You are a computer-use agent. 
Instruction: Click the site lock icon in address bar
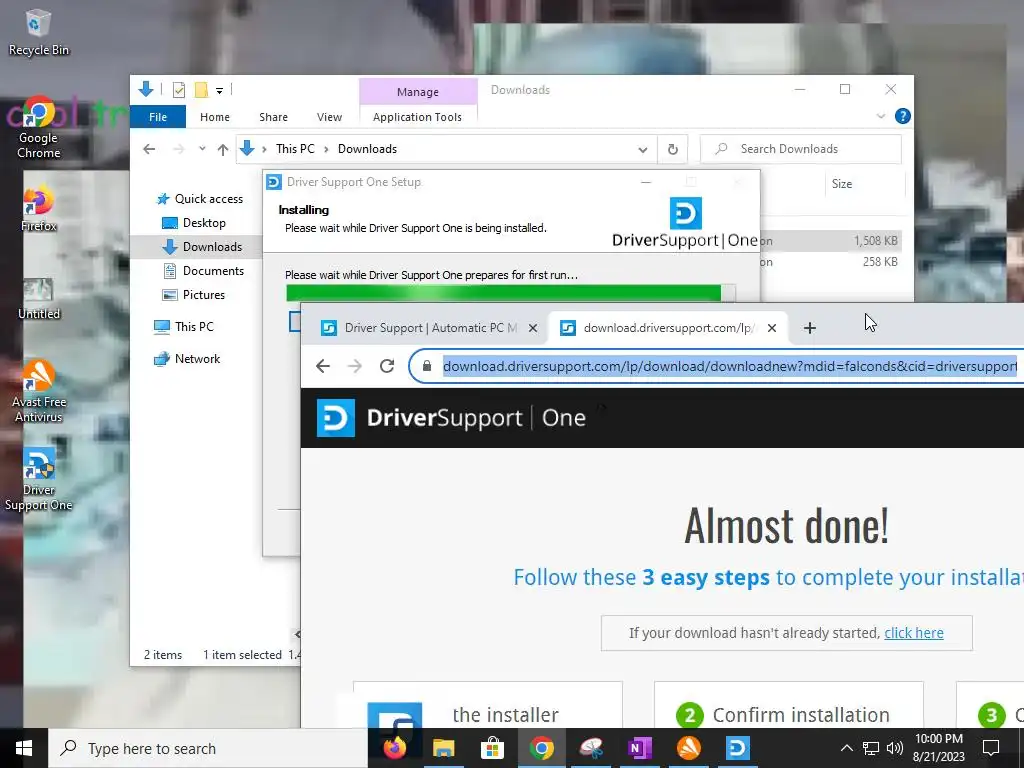click(427, 366)
